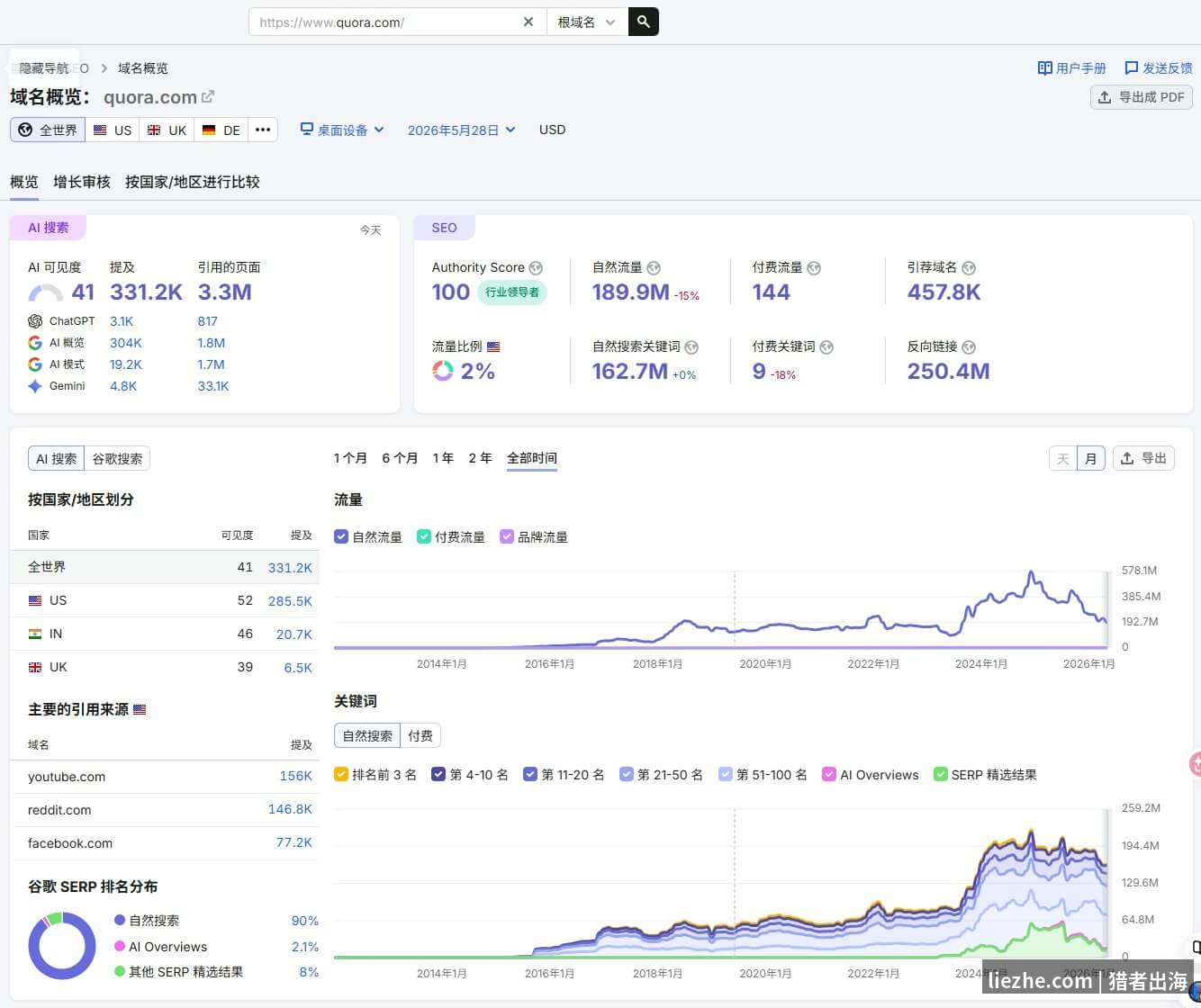Screen dimensions: 1201x1008
Task: Click the globe info icon beside Authority Score
Action: click(x=536, y=267)
